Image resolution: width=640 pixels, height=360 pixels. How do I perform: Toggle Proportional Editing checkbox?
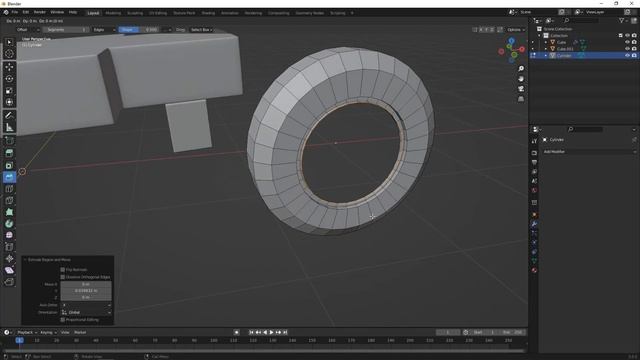pyautogui.click(x=62, y=320)
